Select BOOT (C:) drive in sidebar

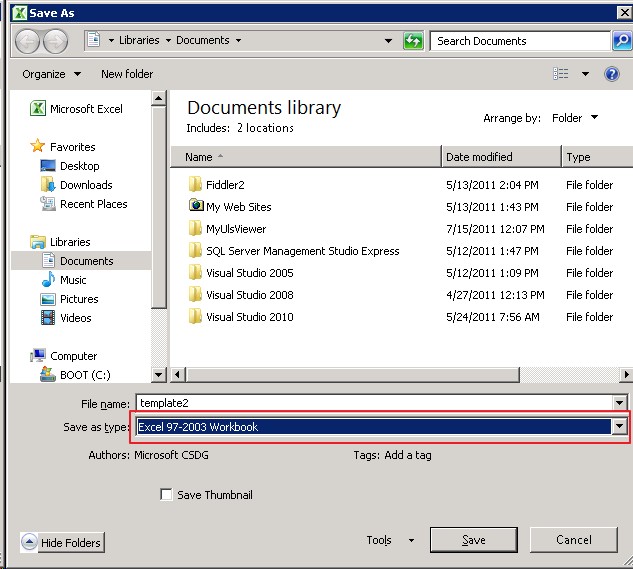[83, 375]
